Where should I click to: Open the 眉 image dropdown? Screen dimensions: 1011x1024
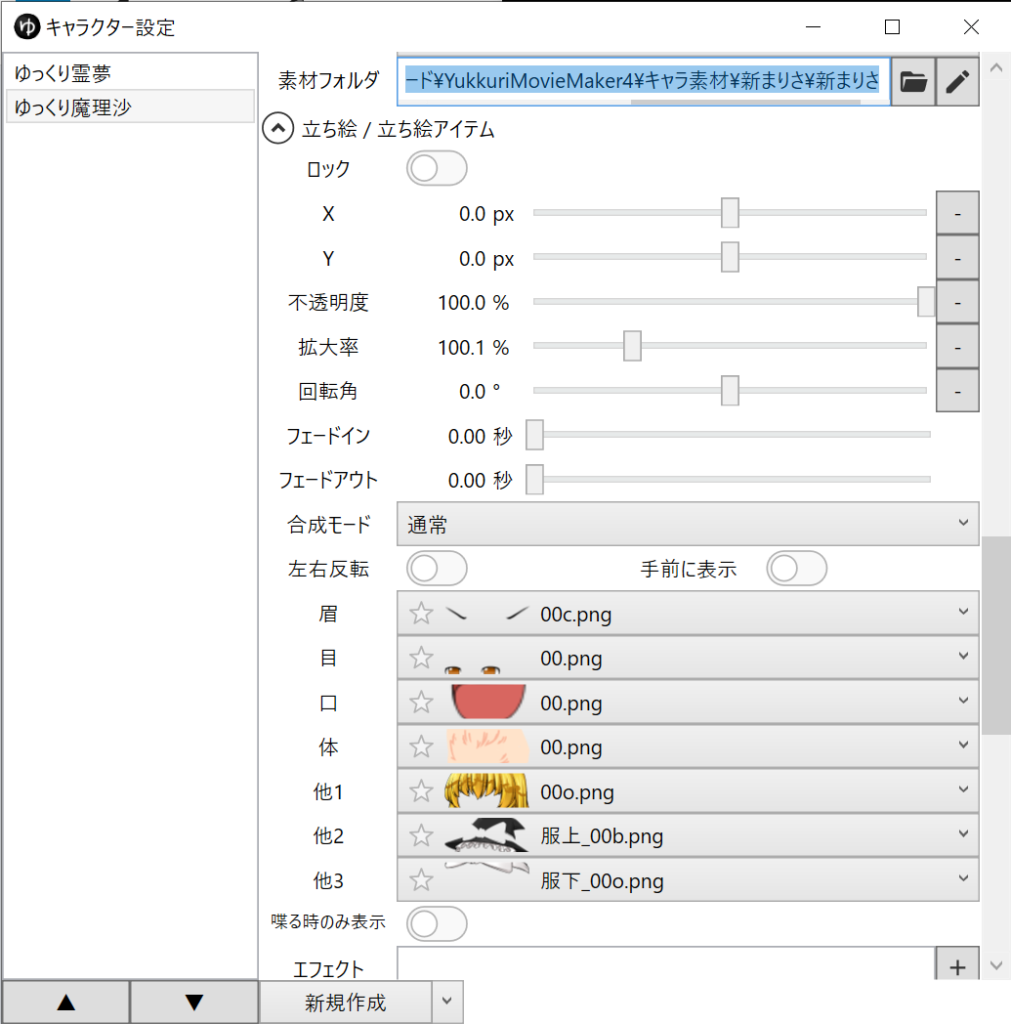pos(688,613)
